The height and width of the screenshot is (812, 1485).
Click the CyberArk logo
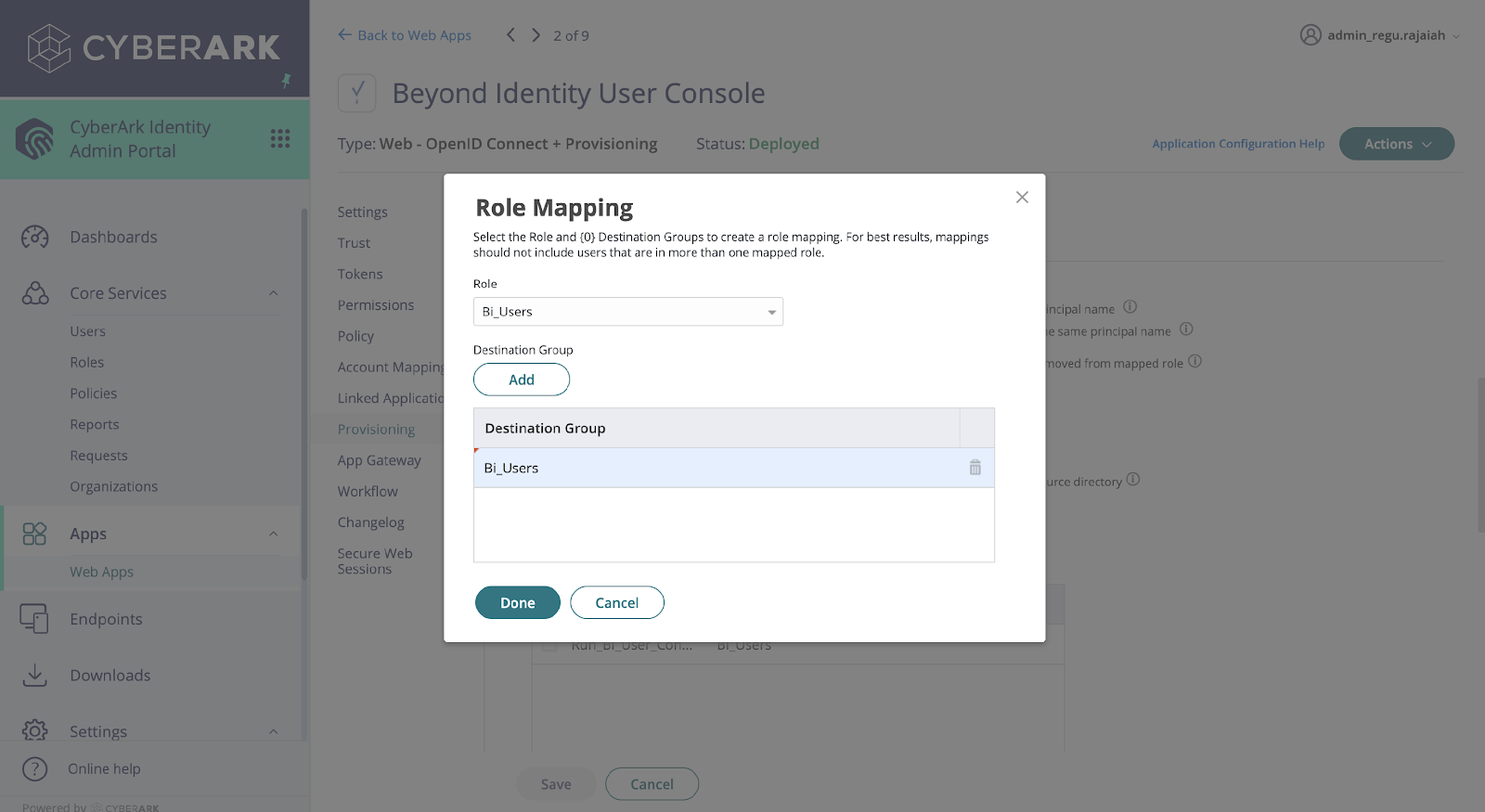tap(153, 48)
